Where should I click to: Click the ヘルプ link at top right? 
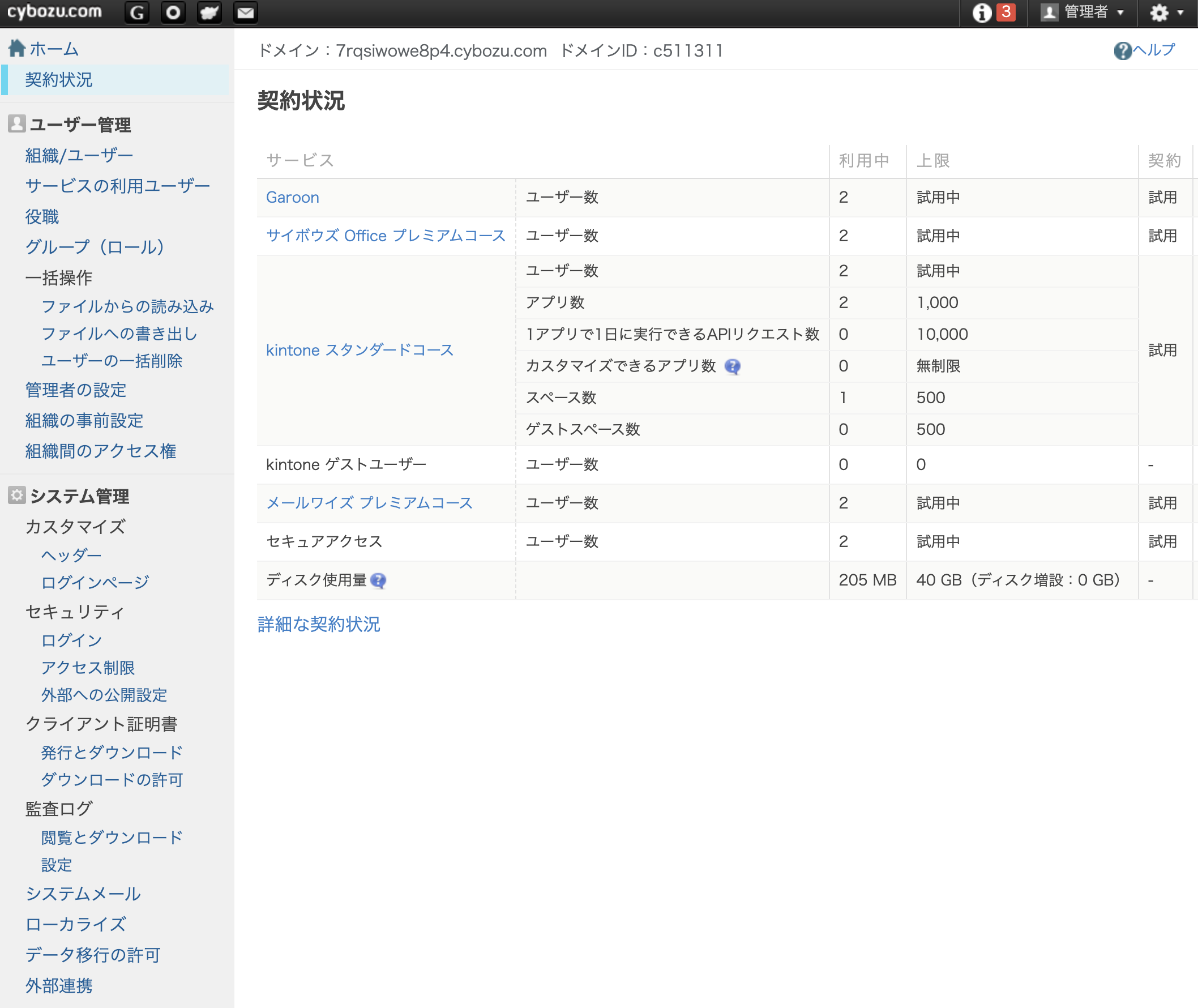pos(1153,50)
